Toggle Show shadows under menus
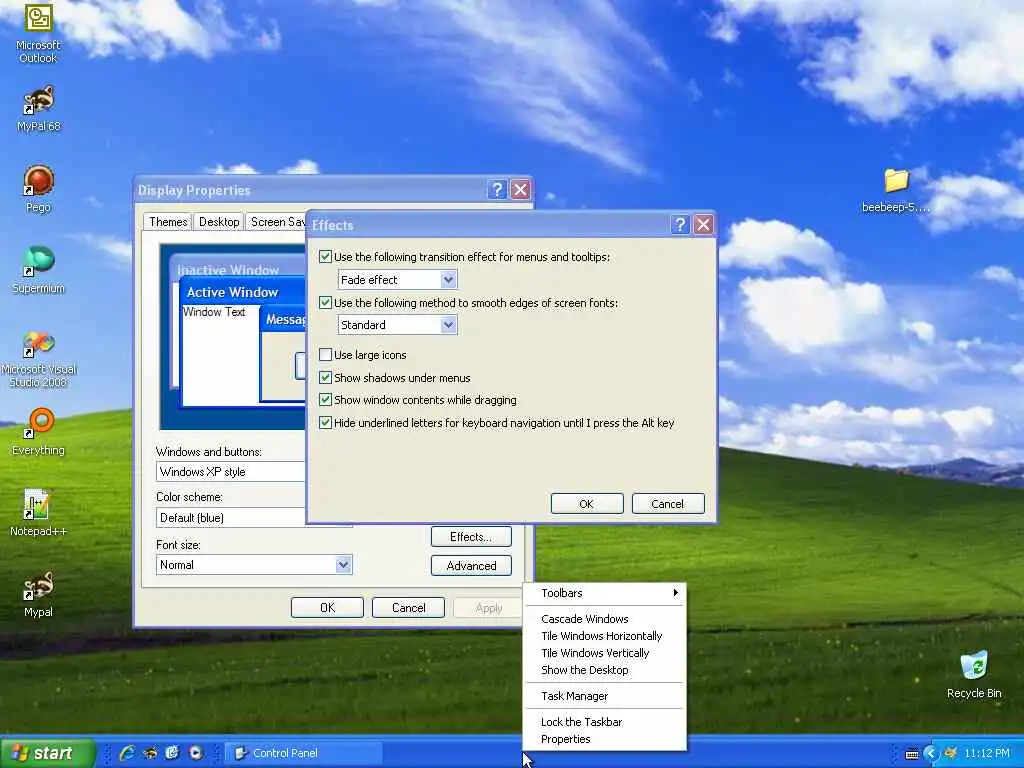This screenshot has height=768, width=1024. (325, 377)
